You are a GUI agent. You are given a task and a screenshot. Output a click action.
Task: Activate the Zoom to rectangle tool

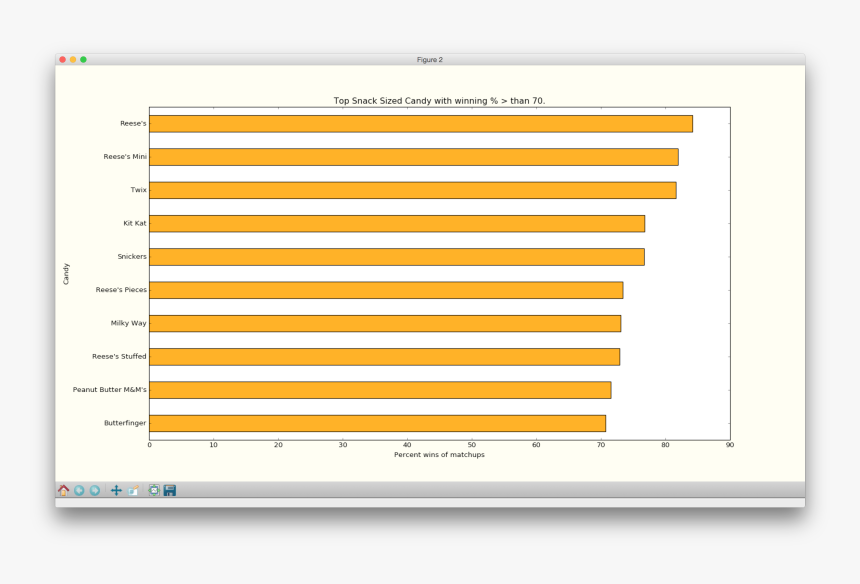point(132,490)
